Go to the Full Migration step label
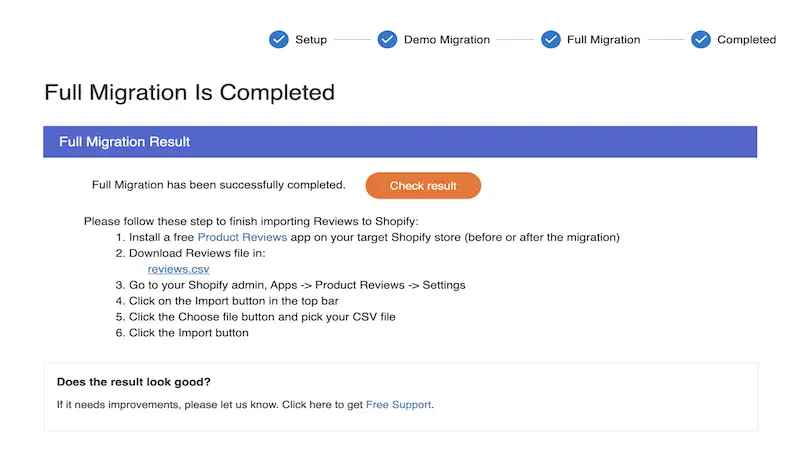Image resolution: width=800 pixels, height=450 pixels. [x=603, y=40]
